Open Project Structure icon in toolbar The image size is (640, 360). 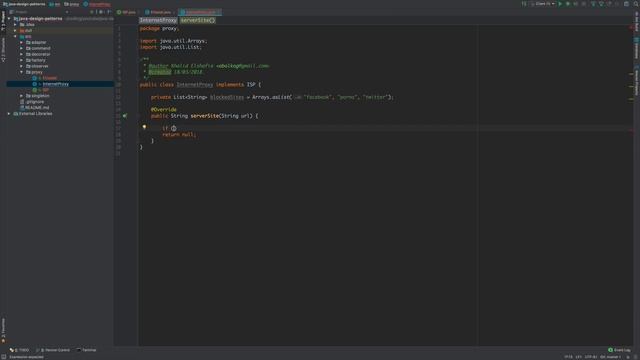click(627, 4)
